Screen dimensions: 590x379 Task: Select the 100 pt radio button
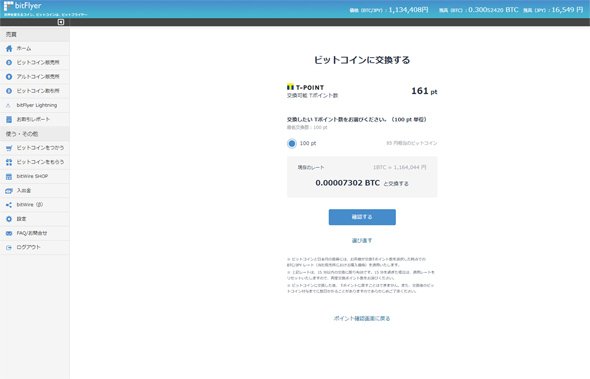click(292, 143)
